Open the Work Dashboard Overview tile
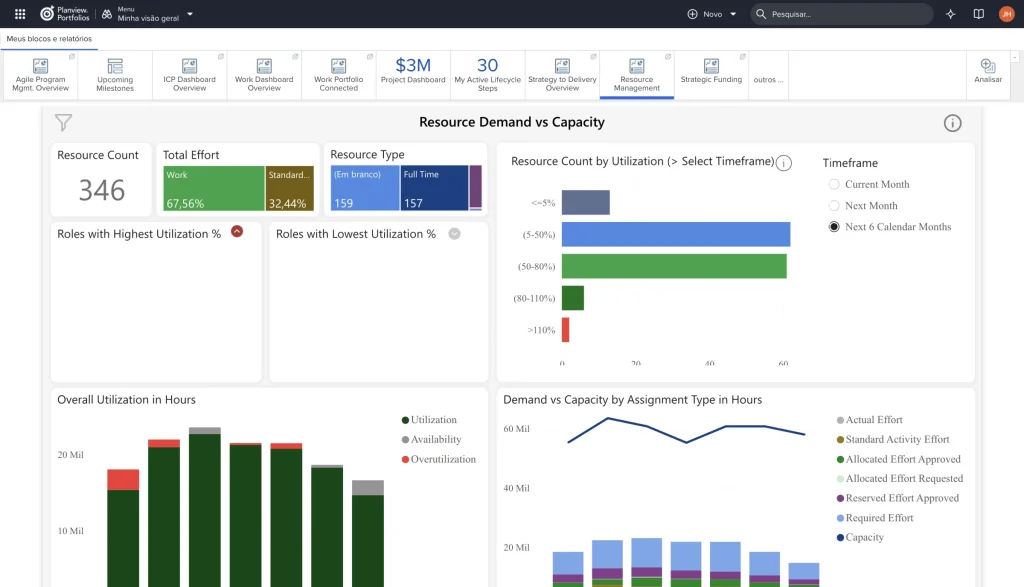Viewport: 1024px width, 587px height. coord(264,75)
